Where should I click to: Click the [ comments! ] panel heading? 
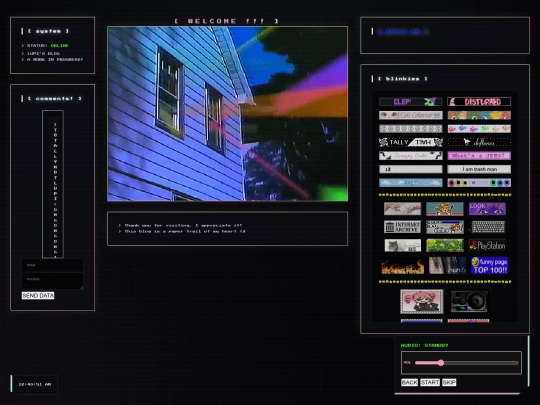coord(54,98)
